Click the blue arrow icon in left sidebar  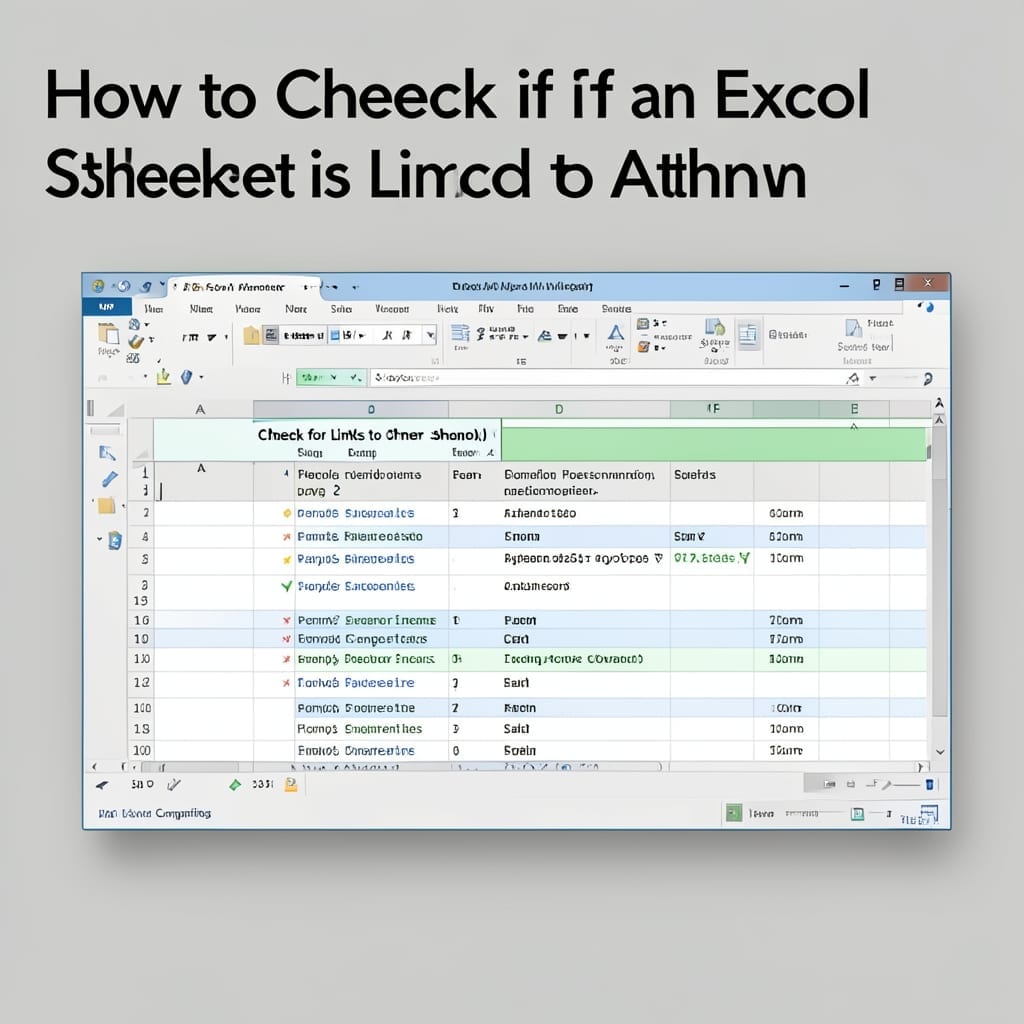[107, 453]
